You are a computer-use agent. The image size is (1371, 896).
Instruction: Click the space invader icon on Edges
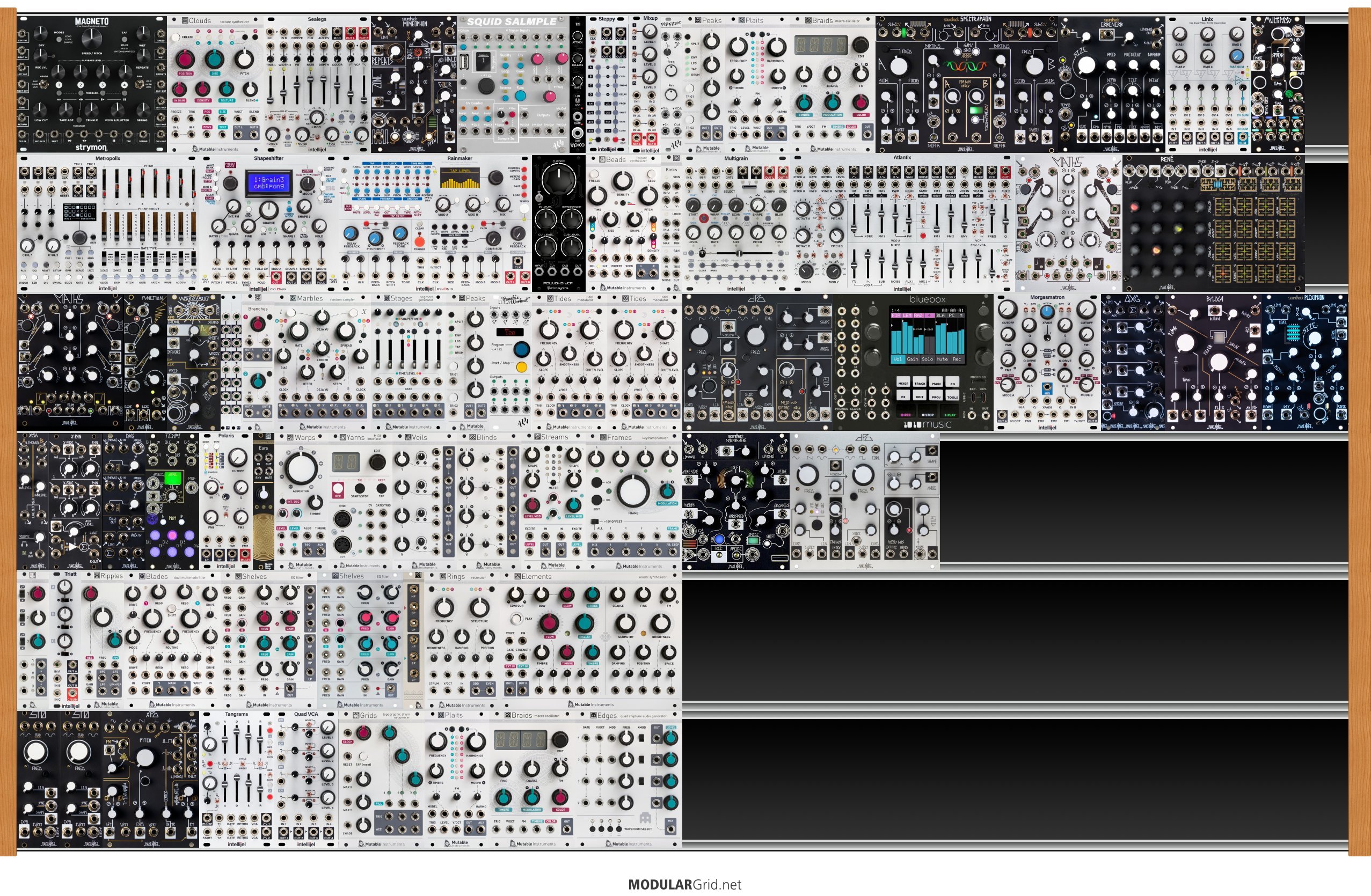coord(645,818)
